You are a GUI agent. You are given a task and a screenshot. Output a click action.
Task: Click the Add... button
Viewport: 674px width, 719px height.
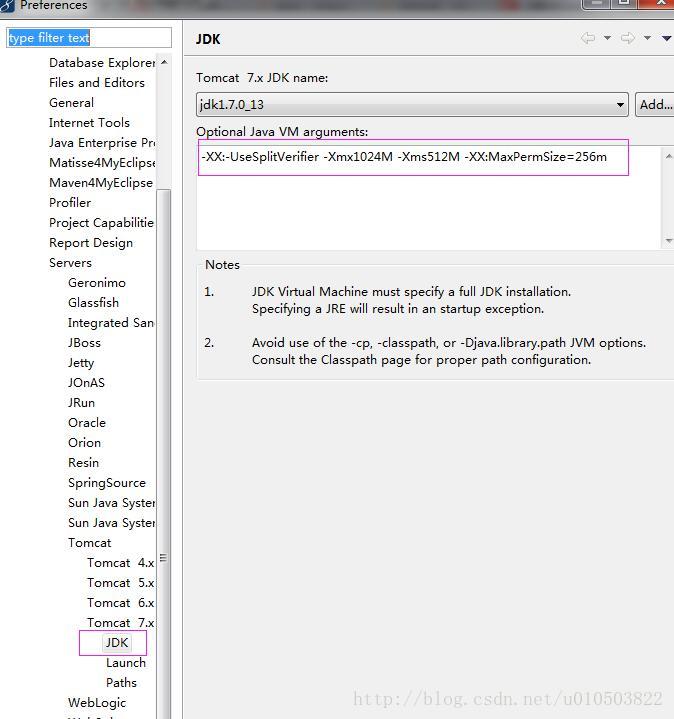(x=655, y=105)
